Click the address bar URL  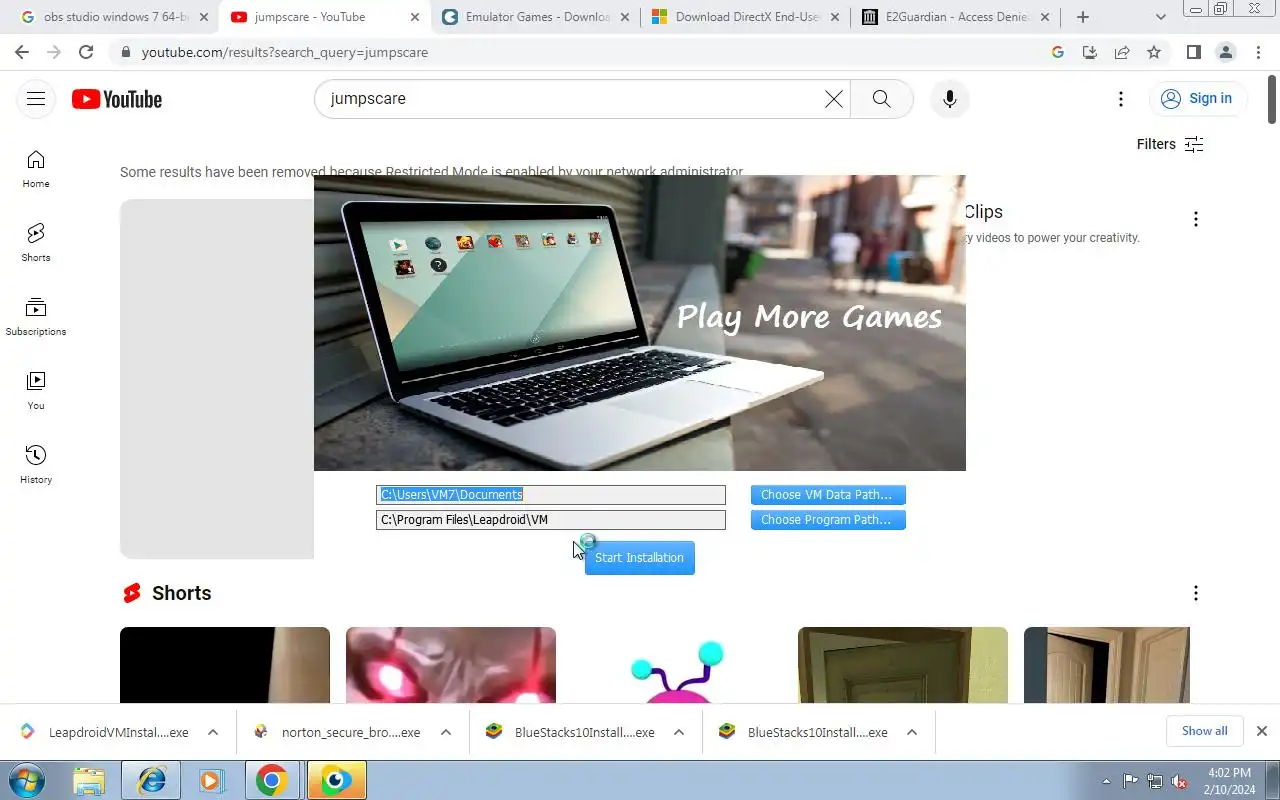point(285,52)
